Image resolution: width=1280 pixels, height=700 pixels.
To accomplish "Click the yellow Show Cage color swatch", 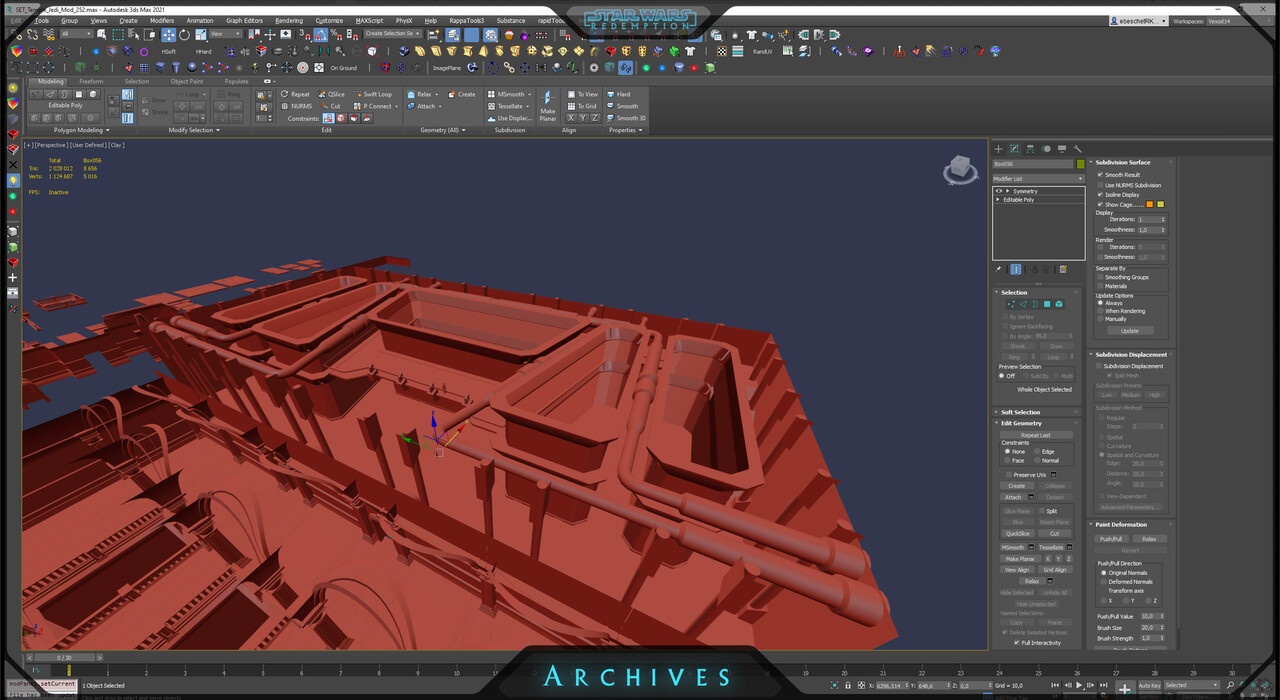I will [x=1160, y=204].
